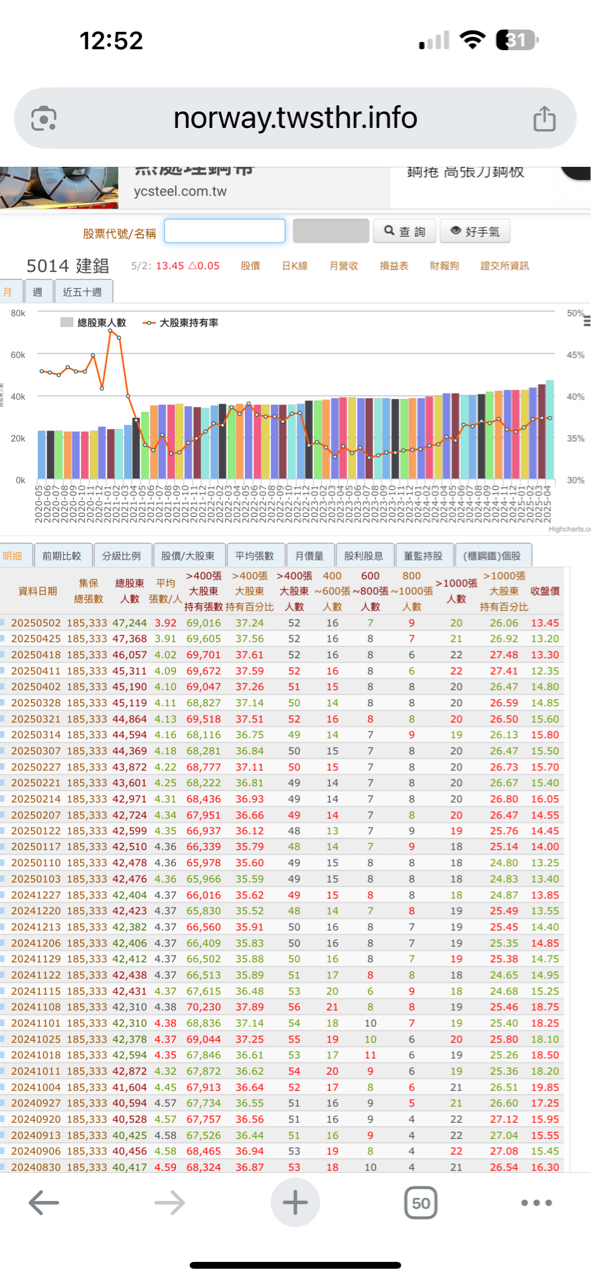
Task: Click date 20240830 in the table
Action: pyautogui.click(x=36, y=1167)
